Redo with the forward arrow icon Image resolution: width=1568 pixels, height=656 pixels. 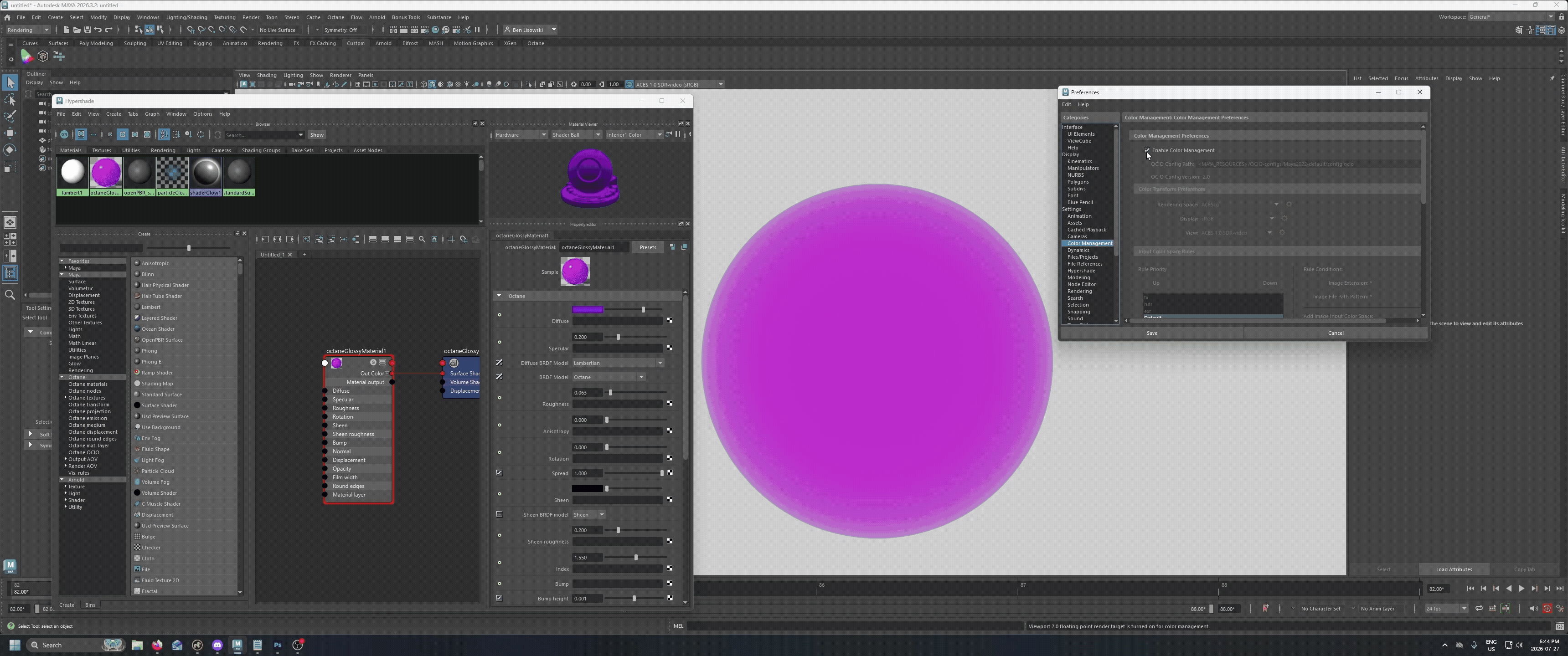(109, 30)
